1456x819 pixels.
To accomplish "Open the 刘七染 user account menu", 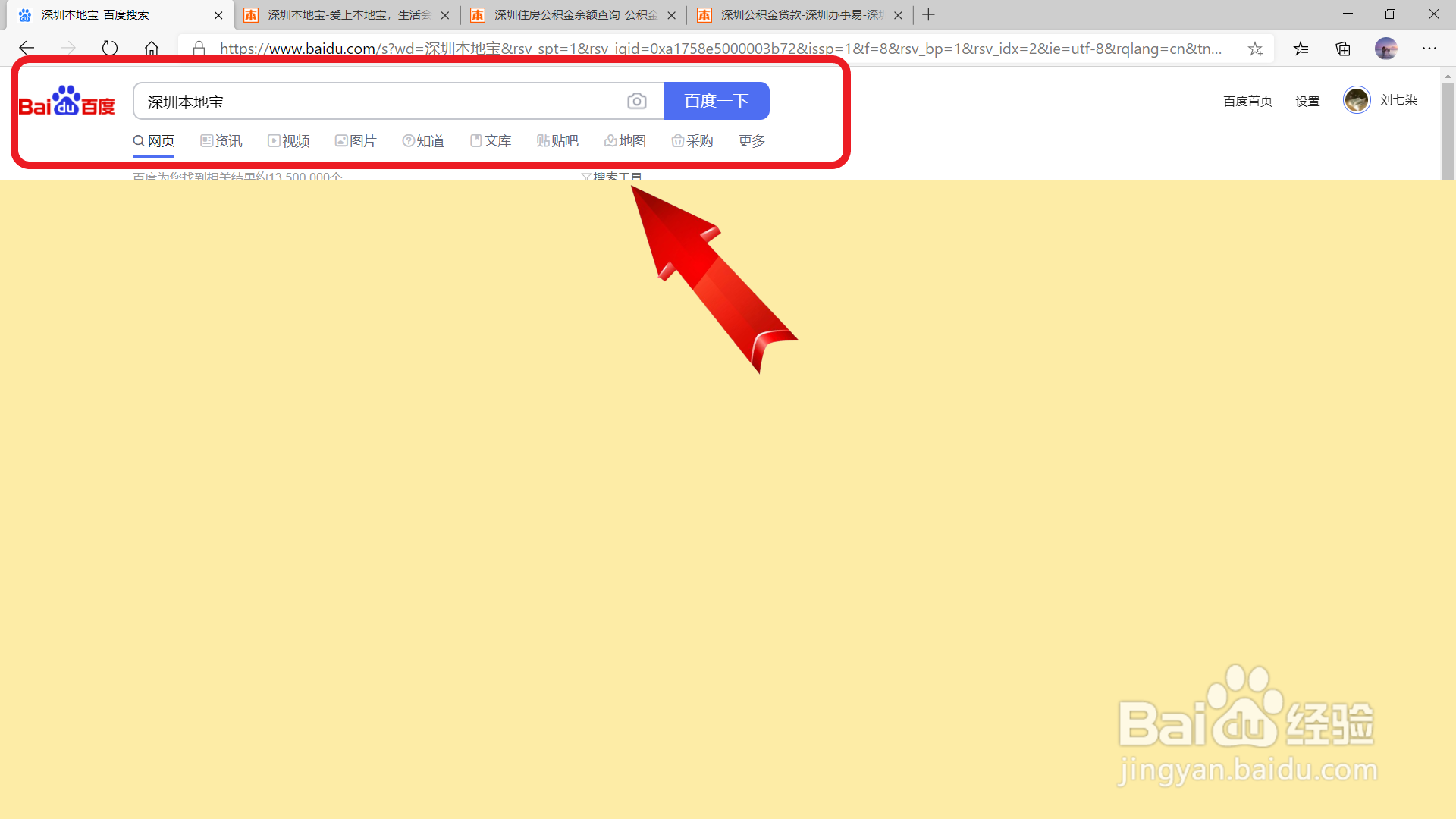I will (x=1398, y=100).
